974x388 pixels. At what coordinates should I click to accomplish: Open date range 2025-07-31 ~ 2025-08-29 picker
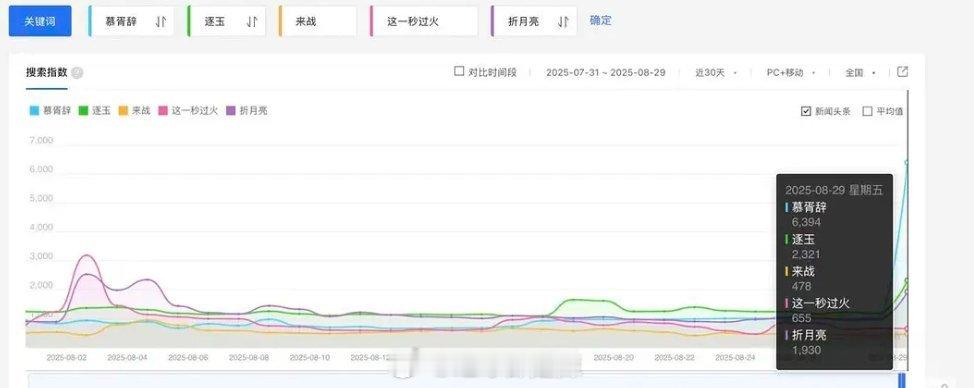[x=606, y=73]
